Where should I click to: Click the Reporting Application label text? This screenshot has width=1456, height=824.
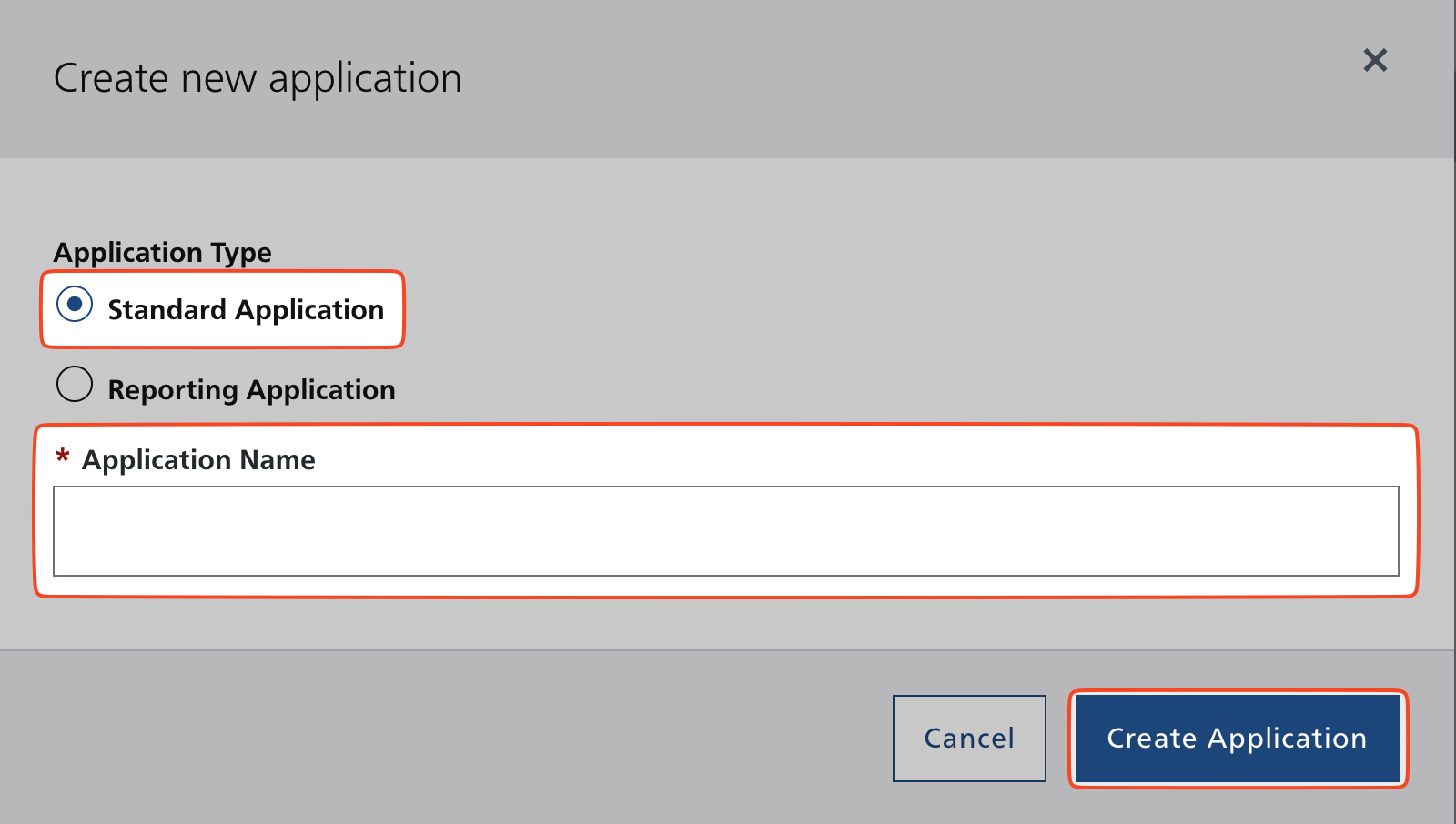click(x=251, y=390)
